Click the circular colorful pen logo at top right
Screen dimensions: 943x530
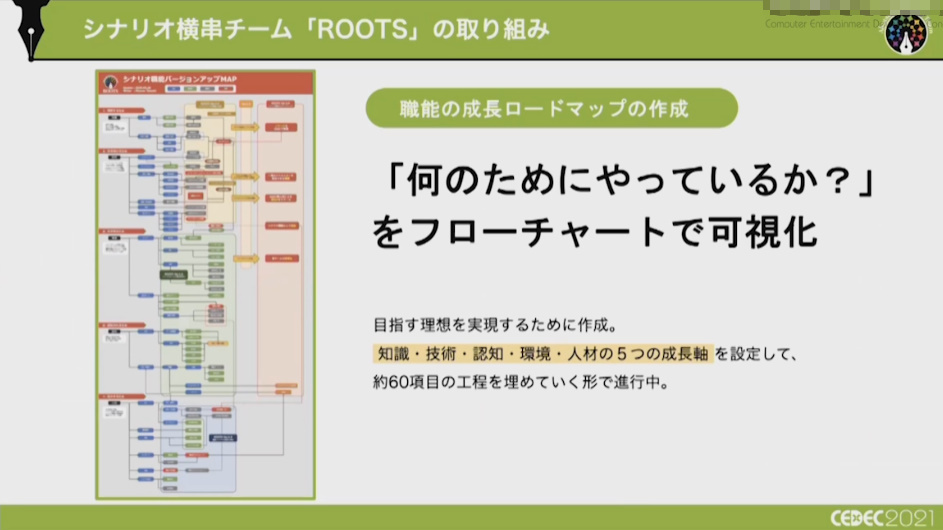click(905, 34)
